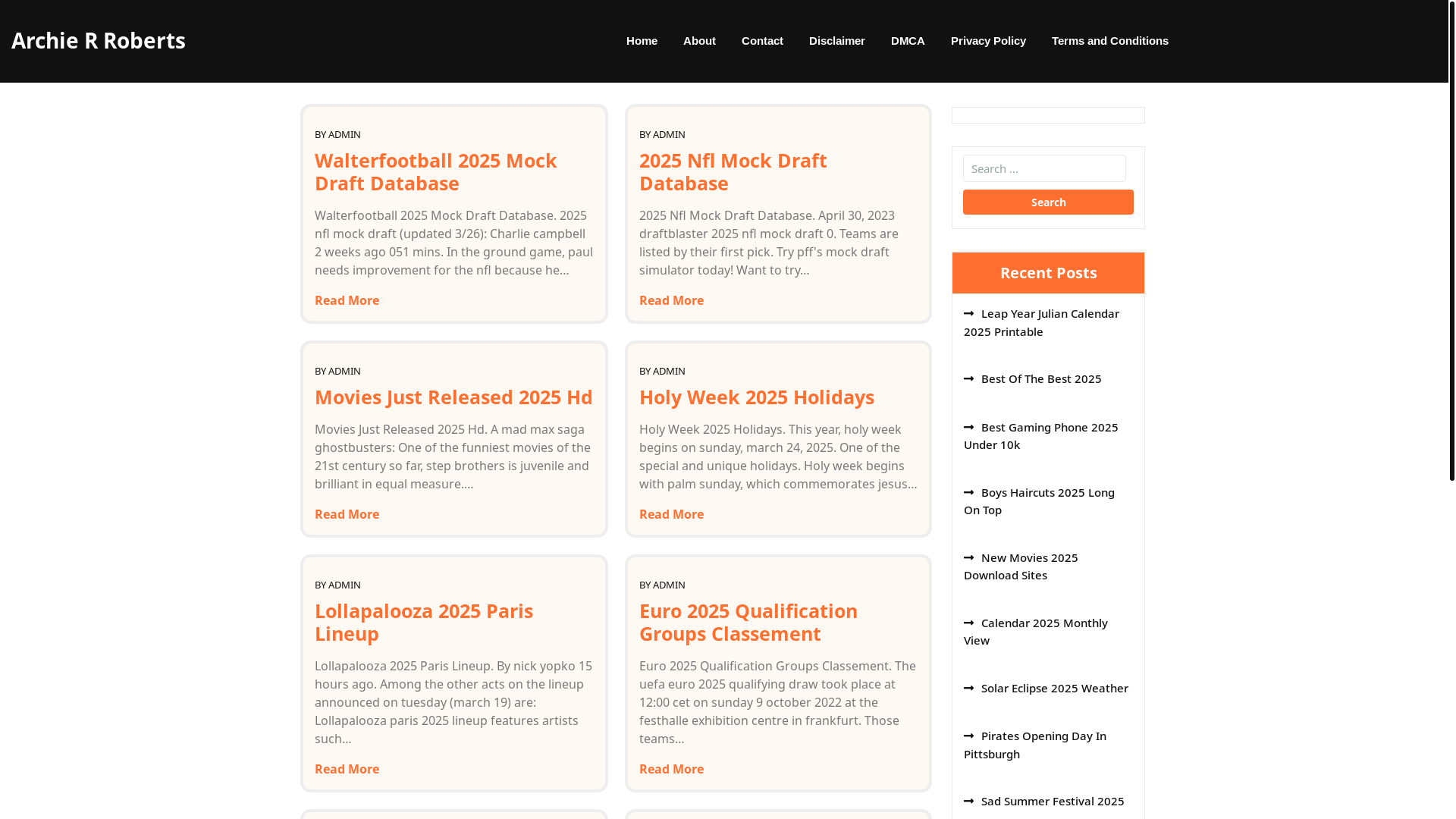Click Read More under Movies Just Released
The width and height of the screenshot is (1456, 819).
point(347,514)
